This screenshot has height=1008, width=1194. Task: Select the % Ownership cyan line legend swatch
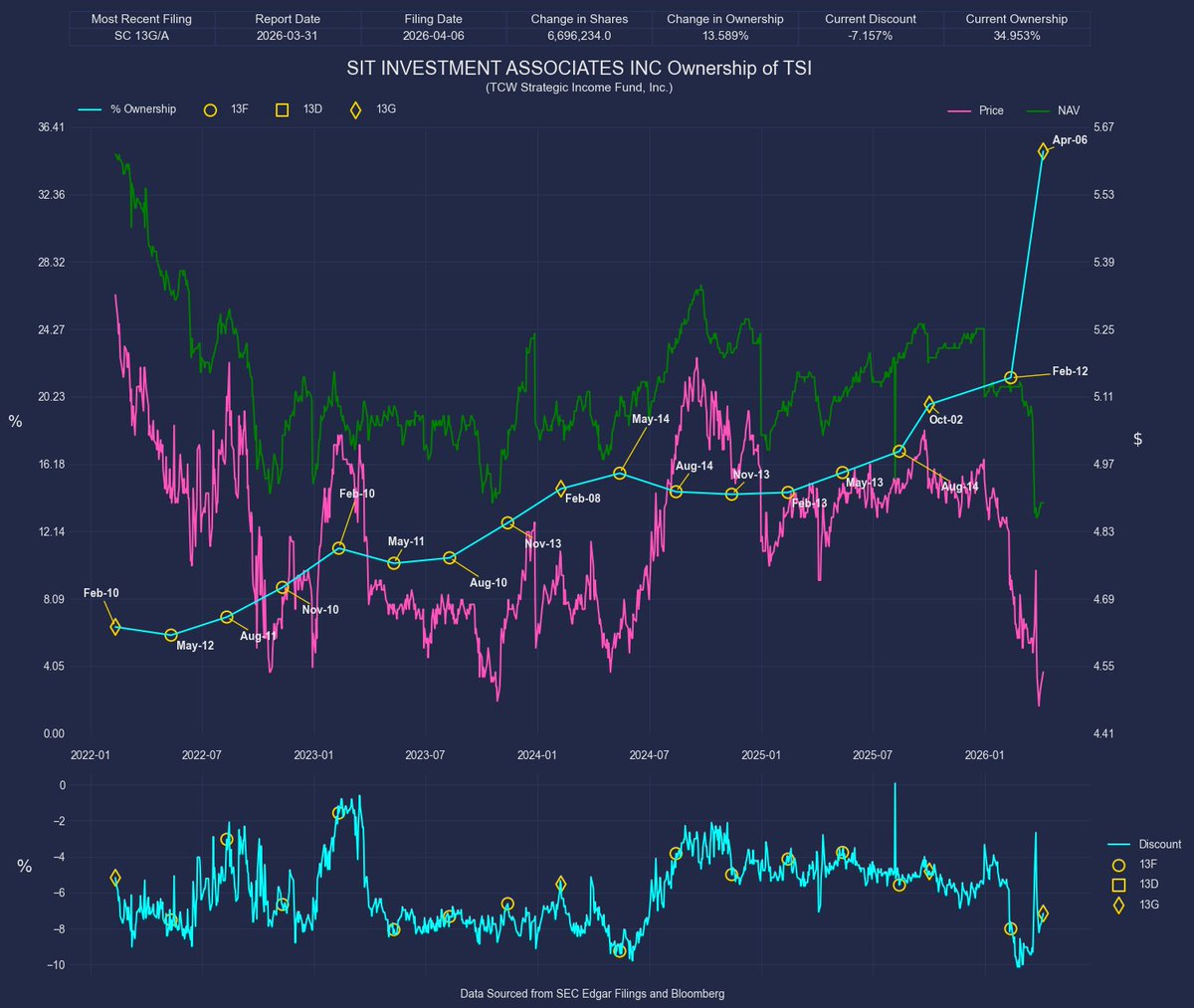pyautogui.click(x=90, y=109)
